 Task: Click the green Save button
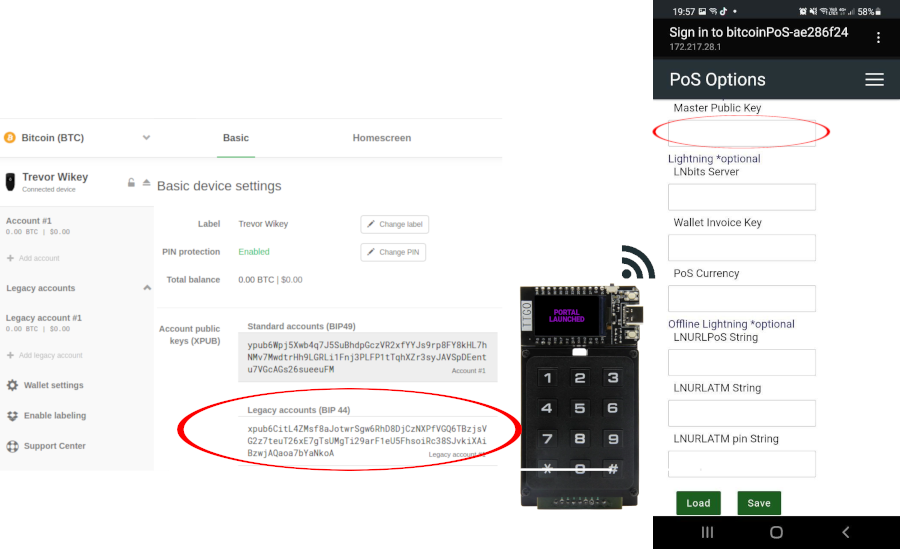[x=759, y=503]
